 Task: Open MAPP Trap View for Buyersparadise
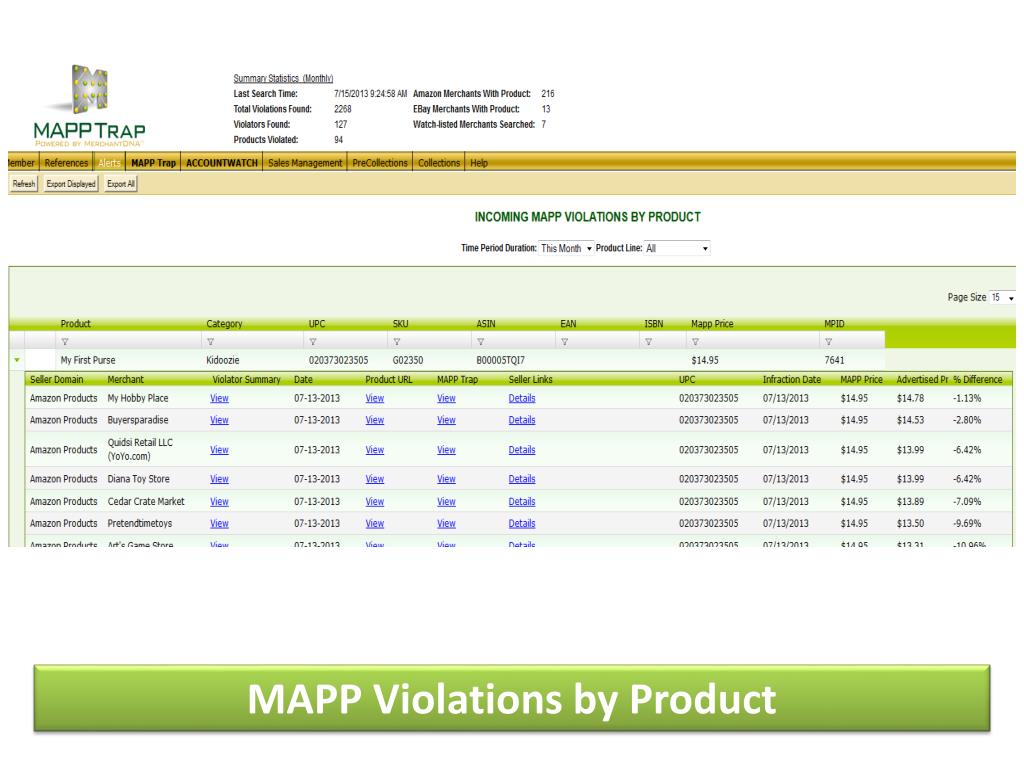pos(446,420)
